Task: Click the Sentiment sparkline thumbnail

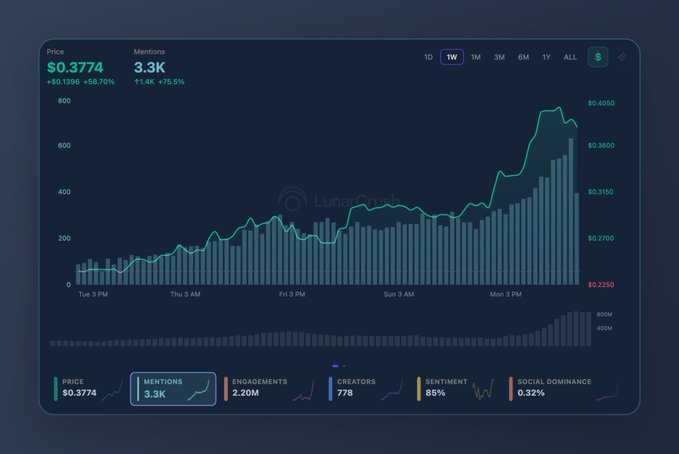Action: tap(483, 390)
